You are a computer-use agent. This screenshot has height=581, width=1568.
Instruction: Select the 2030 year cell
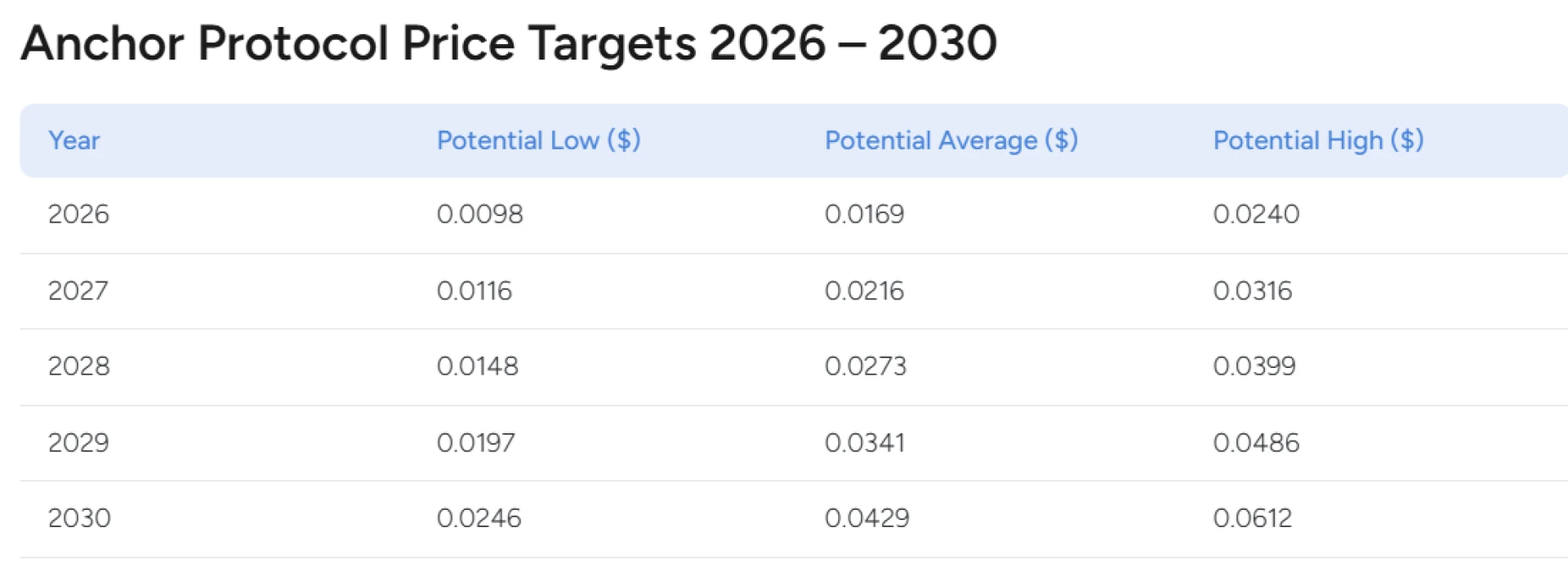point(79,518)
